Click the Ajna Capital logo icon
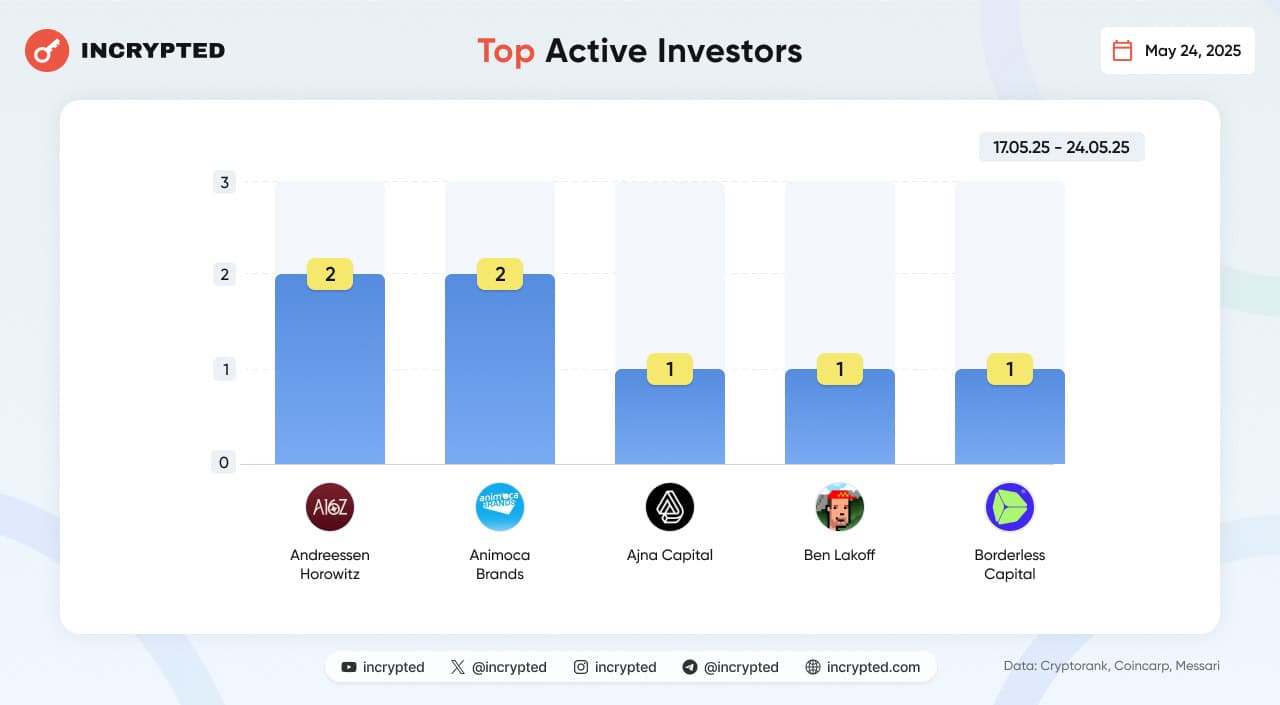 pyautogui.click(x=670, y=507)
